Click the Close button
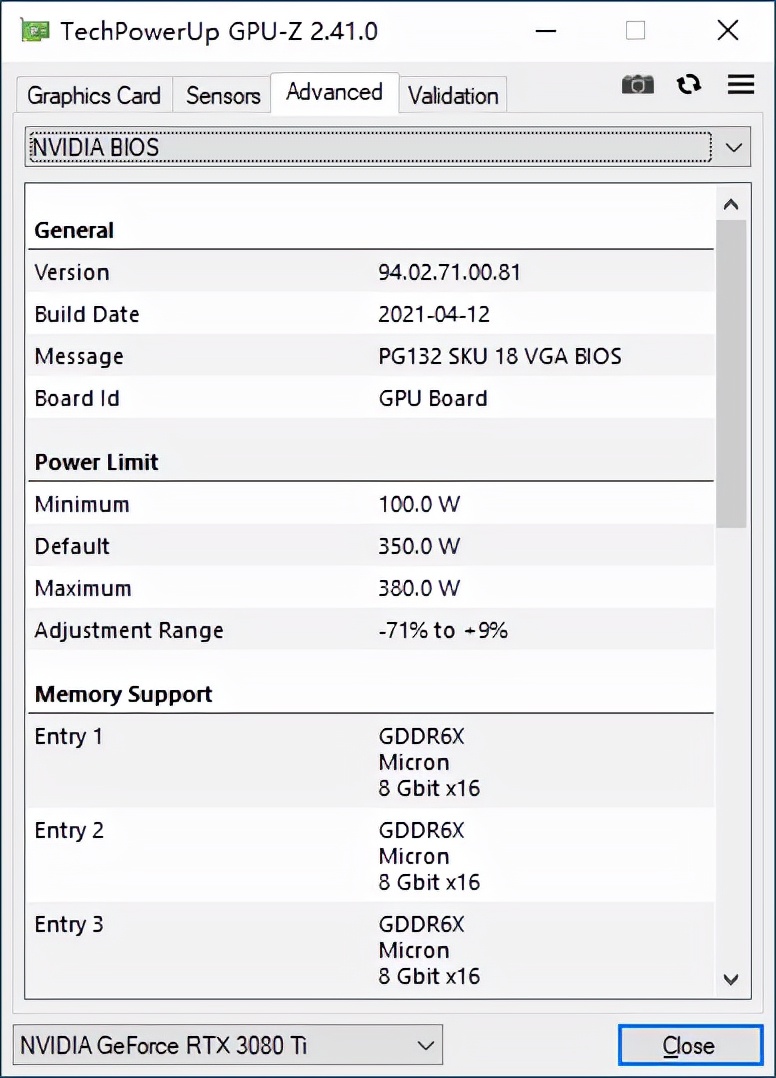Screen dimensions: 776x1078 690,1045
